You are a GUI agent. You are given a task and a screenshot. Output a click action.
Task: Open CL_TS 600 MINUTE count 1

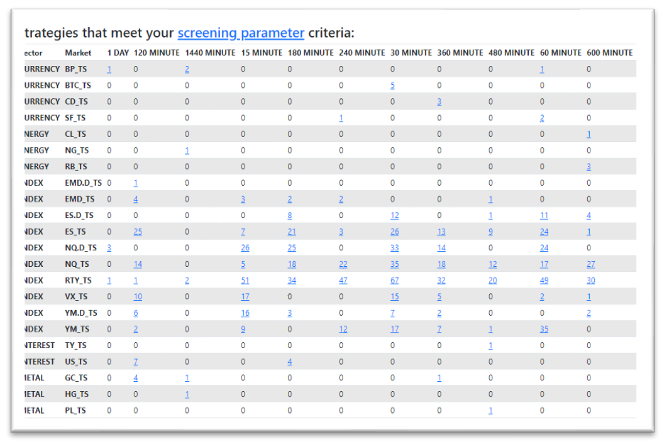click(x=589, y=134)
